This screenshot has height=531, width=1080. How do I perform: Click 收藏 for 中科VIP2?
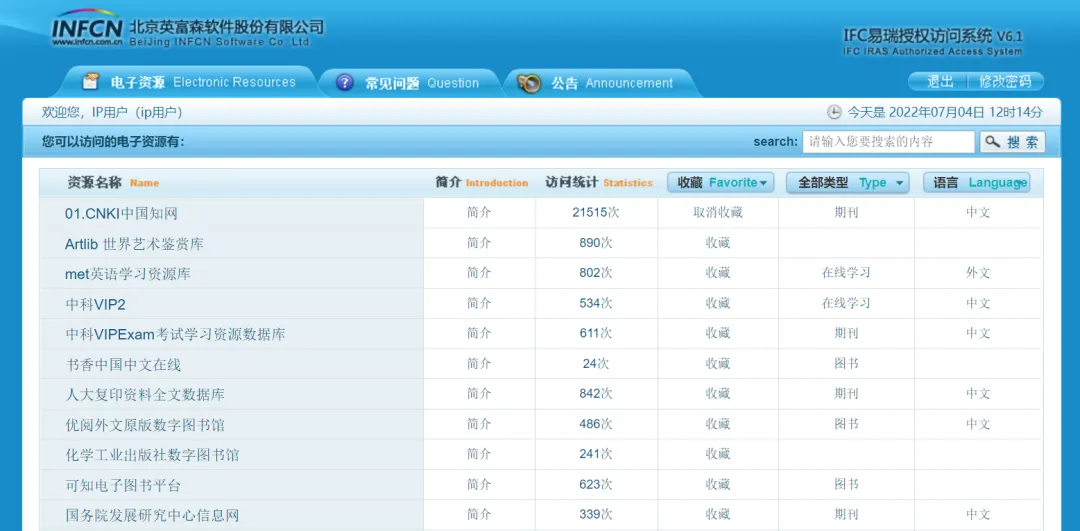pyautogui.click(x=718, y=303)
